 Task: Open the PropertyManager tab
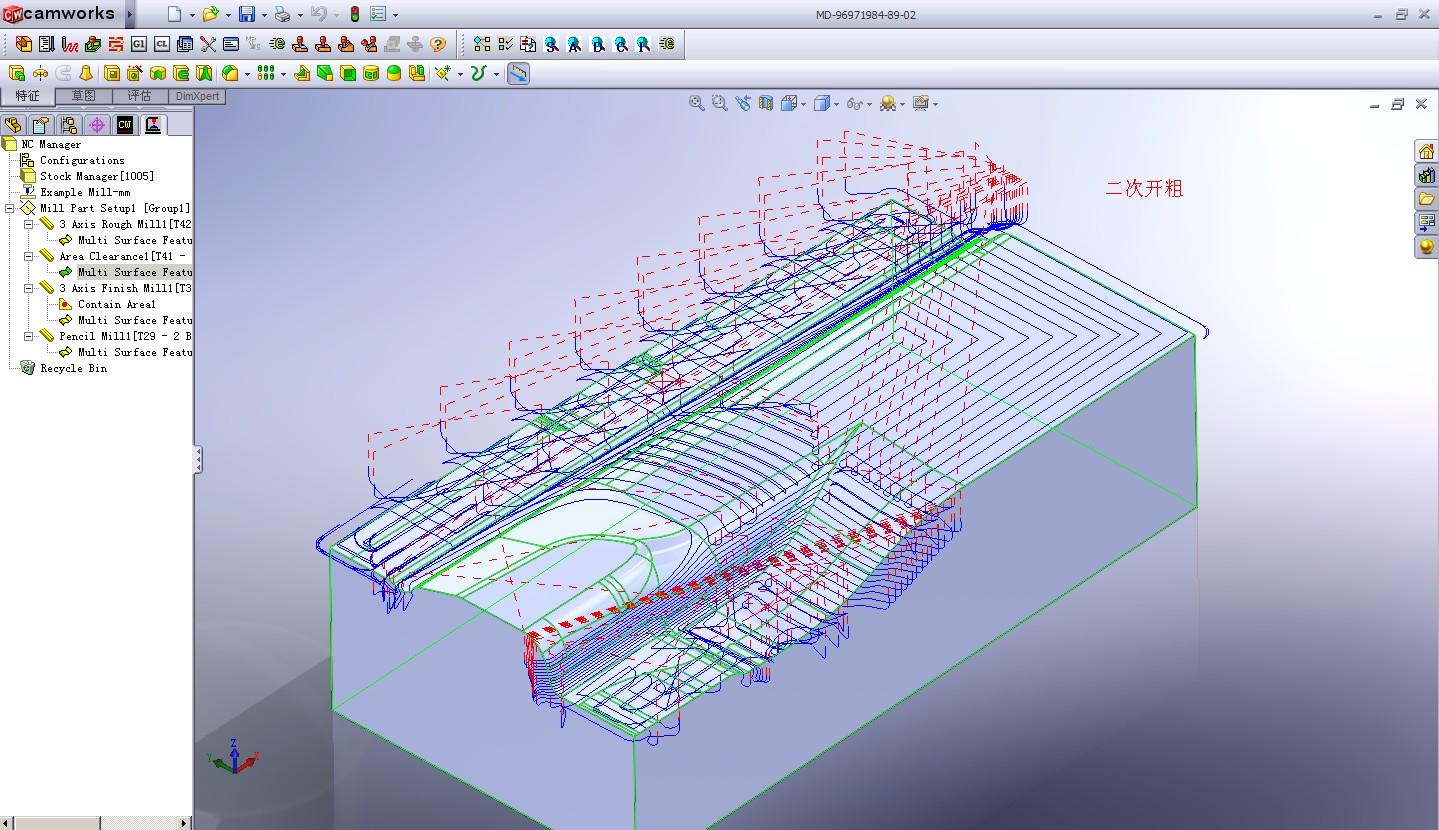41,125
